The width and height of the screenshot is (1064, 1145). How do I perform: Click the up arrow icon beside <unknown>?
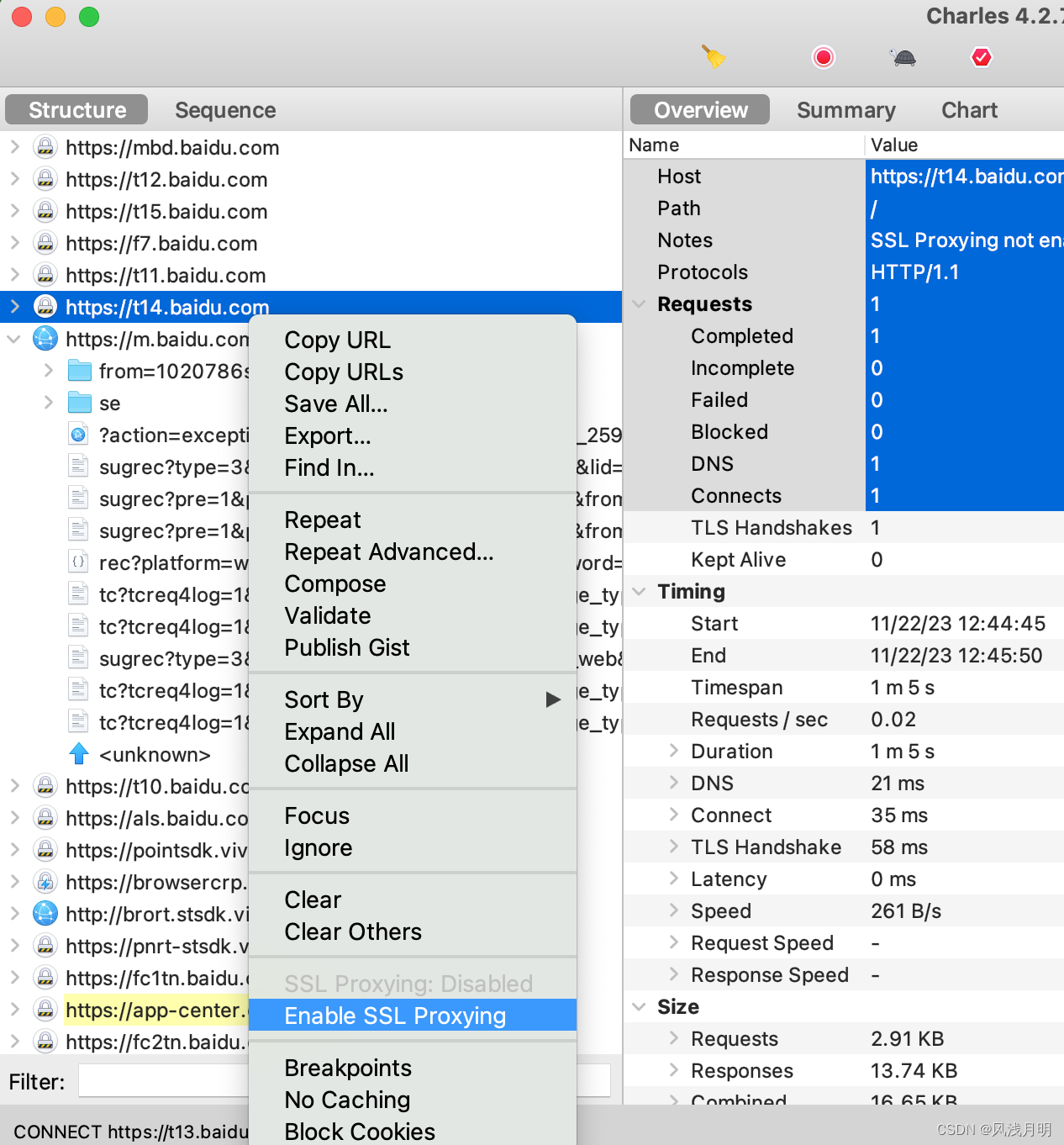pyautogui.click(x=79, y=754)
